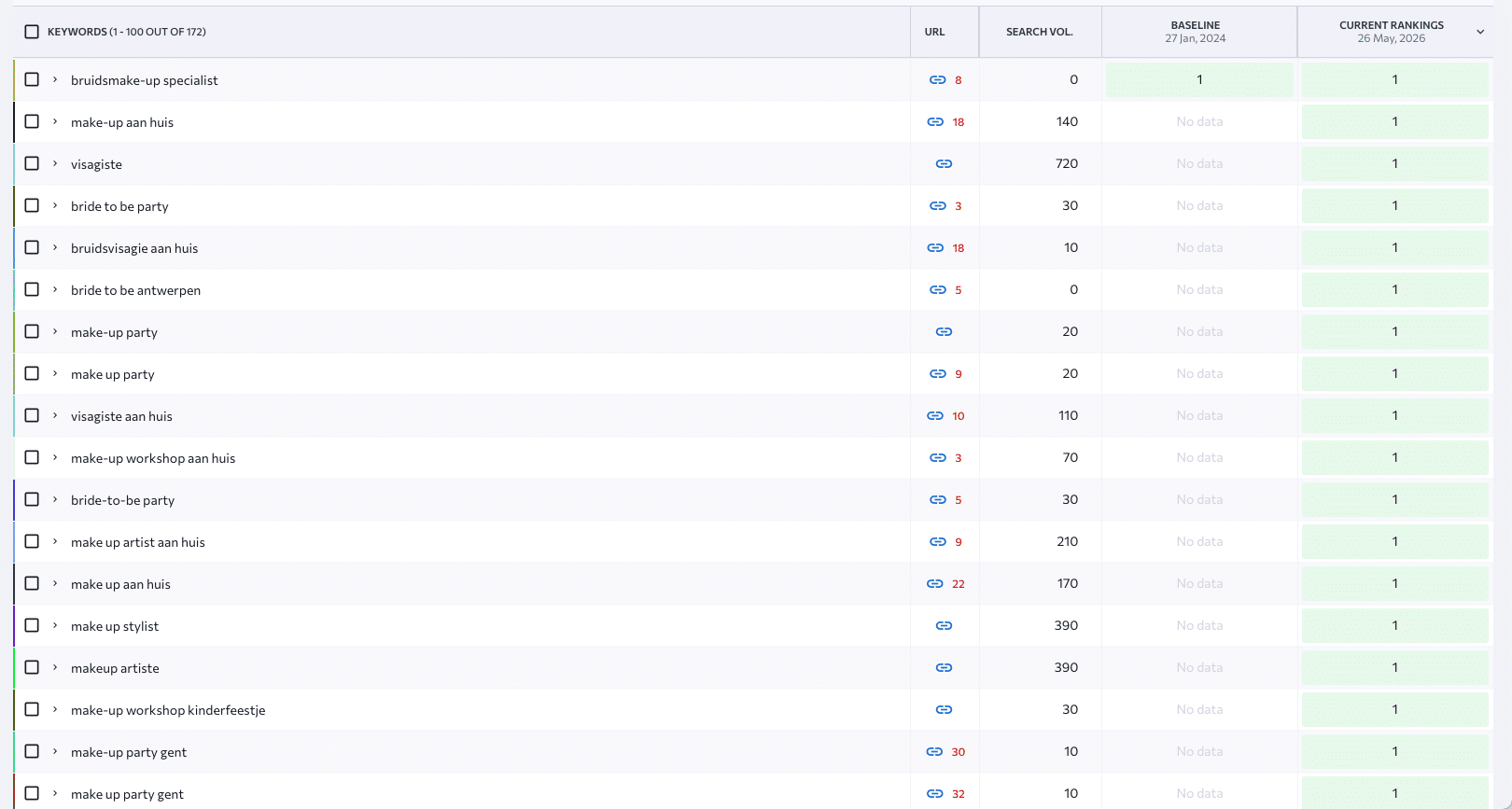This screenshot has height=809, width=1512.
Task: Expand the bride-to-be party row
Action: click(x=55, y=499)
